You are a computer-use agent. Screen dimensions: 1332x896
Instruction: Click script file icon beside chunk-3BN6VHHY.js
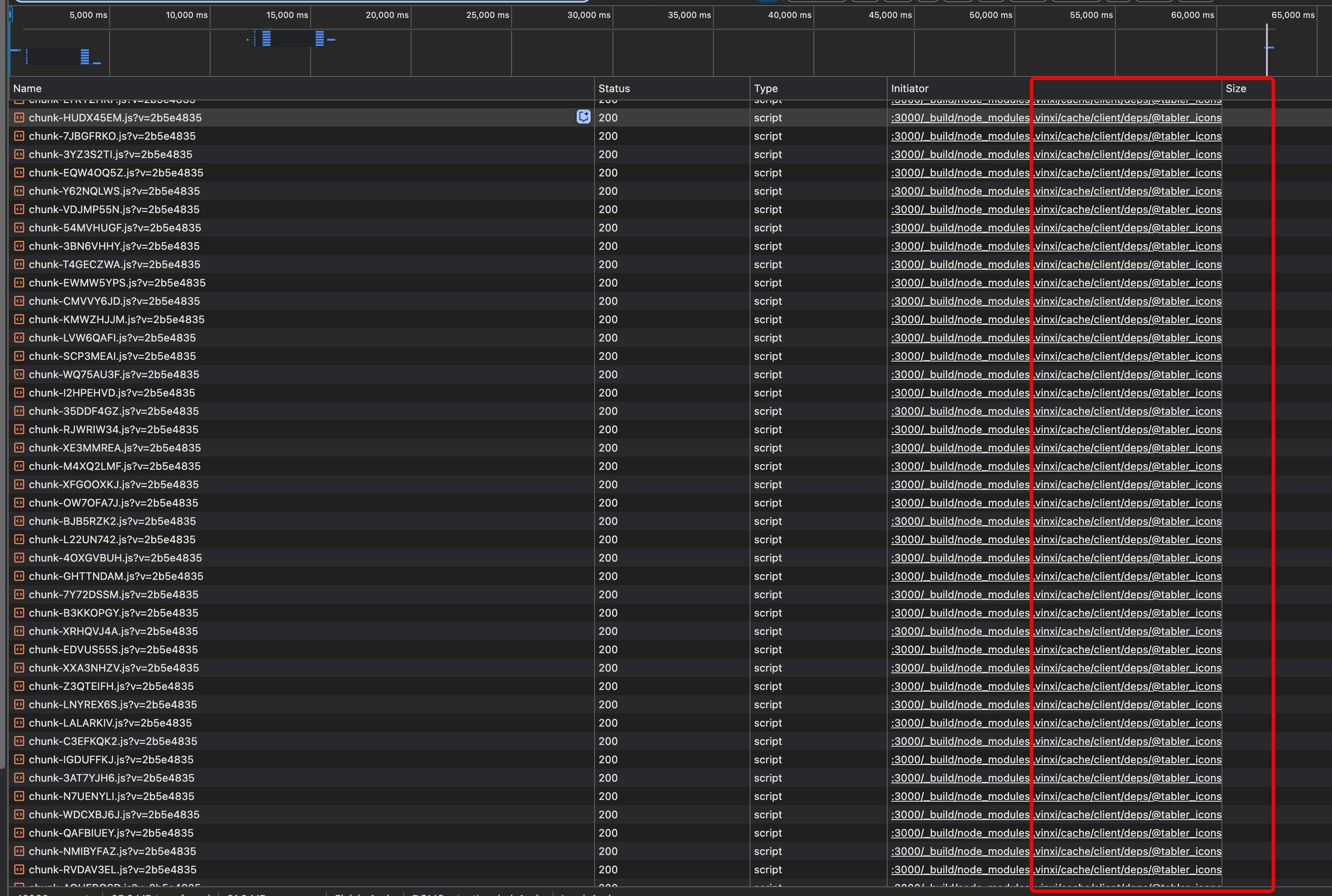19,246
